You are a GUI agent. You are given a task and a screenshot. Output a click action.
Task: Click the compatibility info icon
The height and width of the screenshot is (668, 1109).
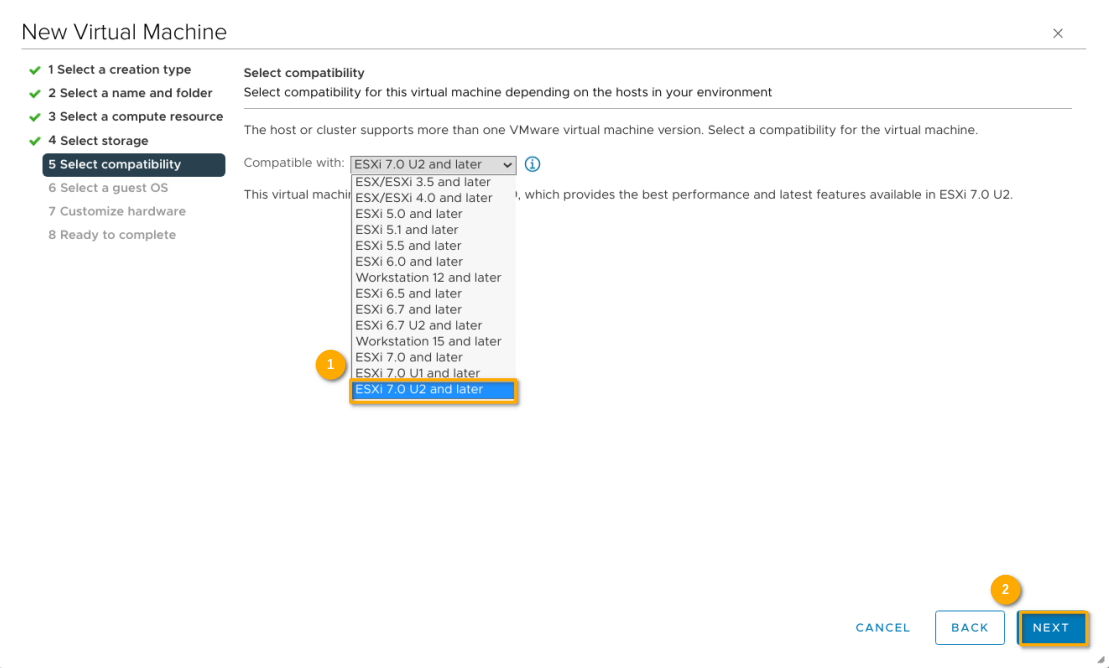532,164
